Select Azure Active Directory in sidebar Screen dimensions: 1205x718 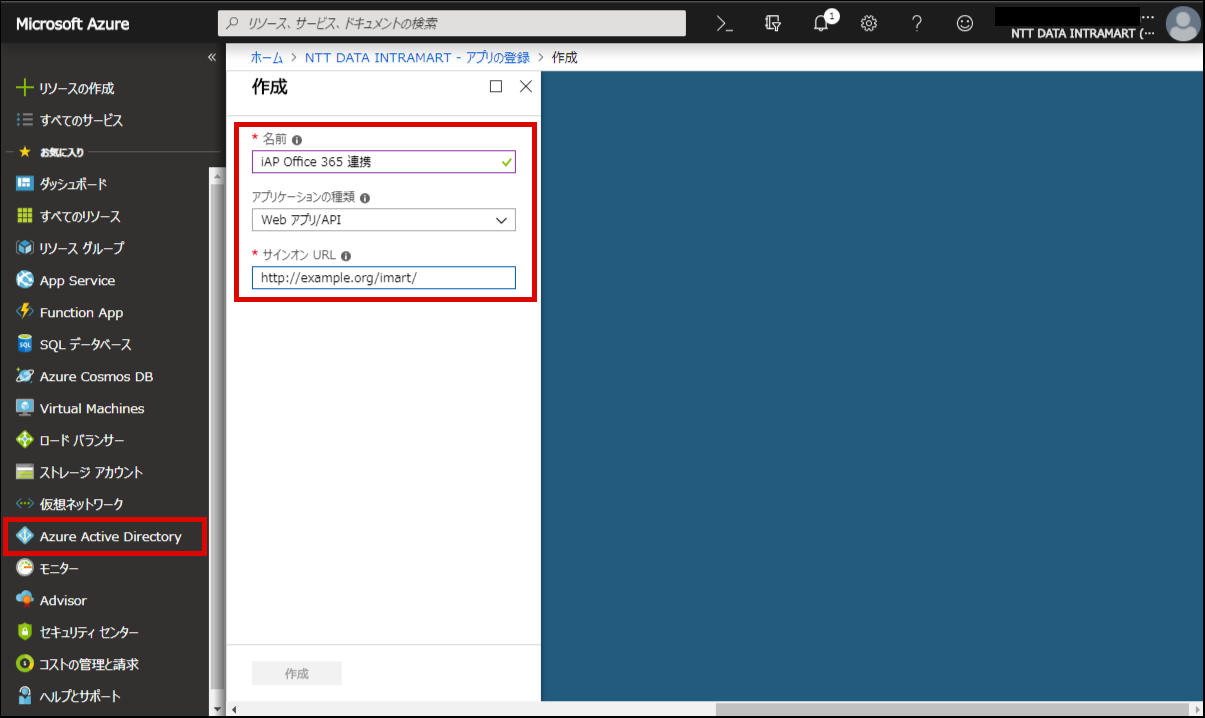pos(105,536)
